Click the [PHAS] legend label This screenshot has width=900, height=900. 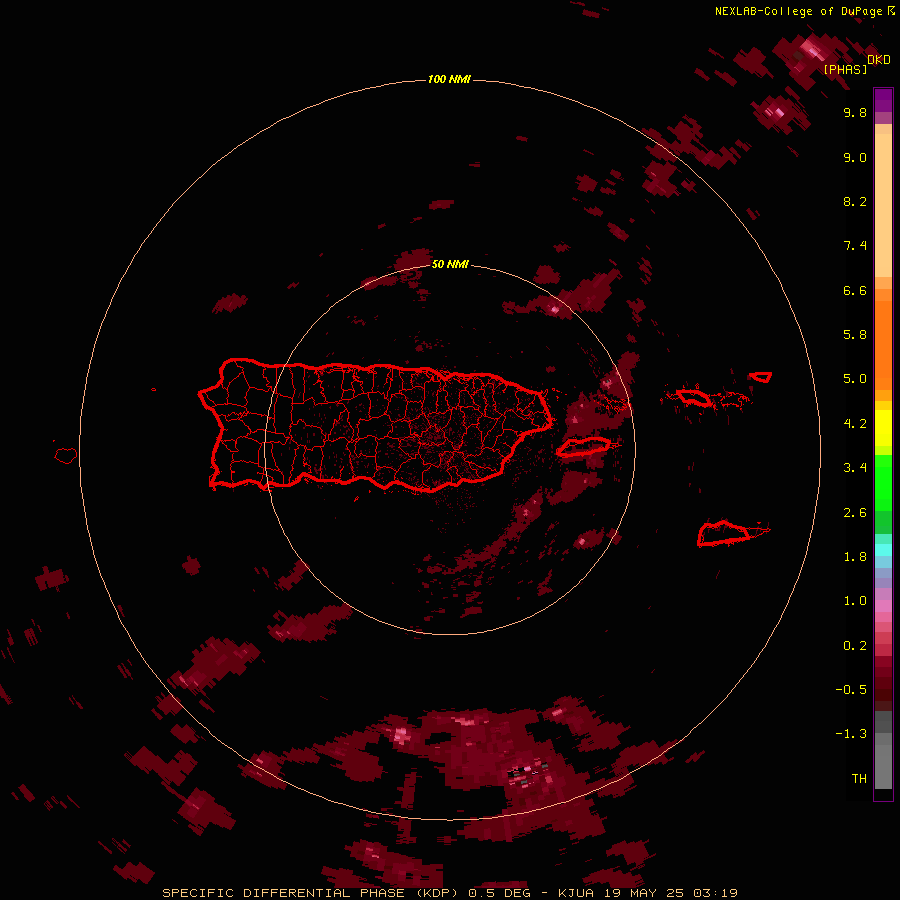click(x=845, y=69)
